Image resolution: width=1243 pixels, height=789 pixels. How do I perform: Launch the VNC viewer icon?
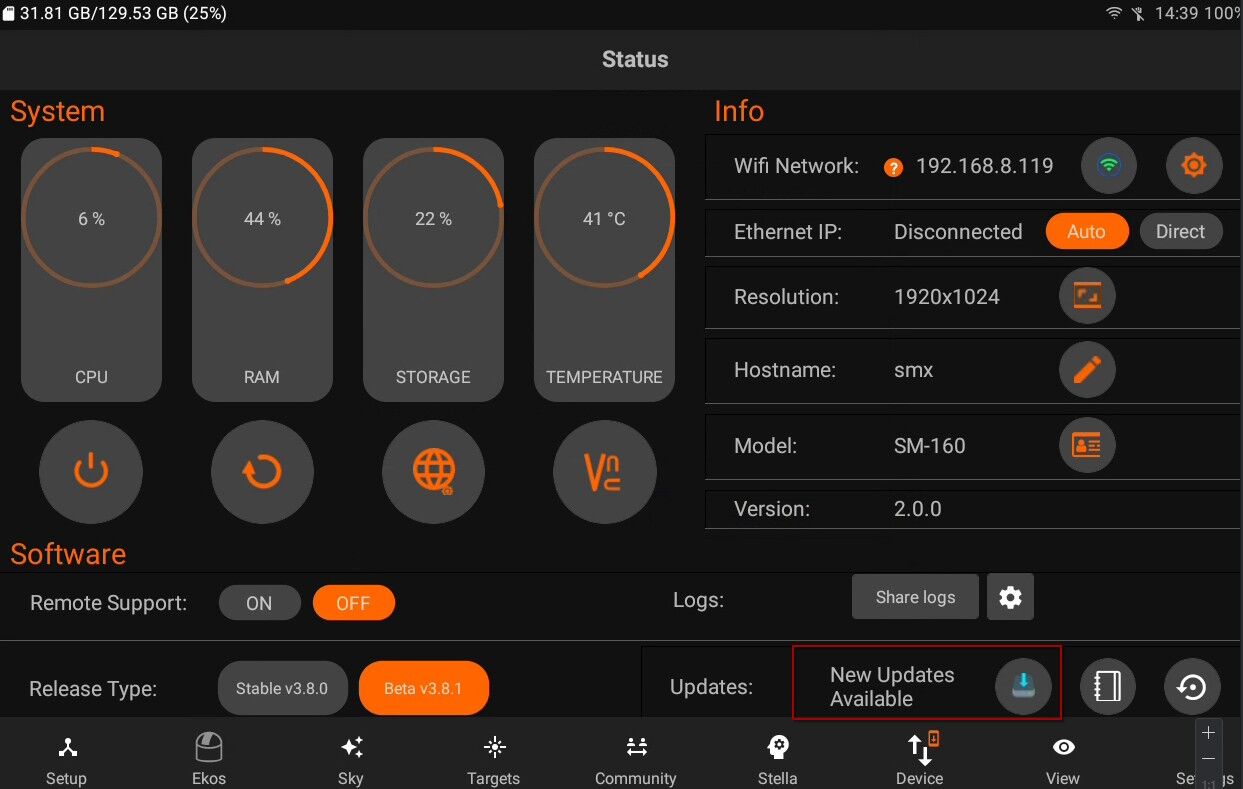[x=604, y=471]
